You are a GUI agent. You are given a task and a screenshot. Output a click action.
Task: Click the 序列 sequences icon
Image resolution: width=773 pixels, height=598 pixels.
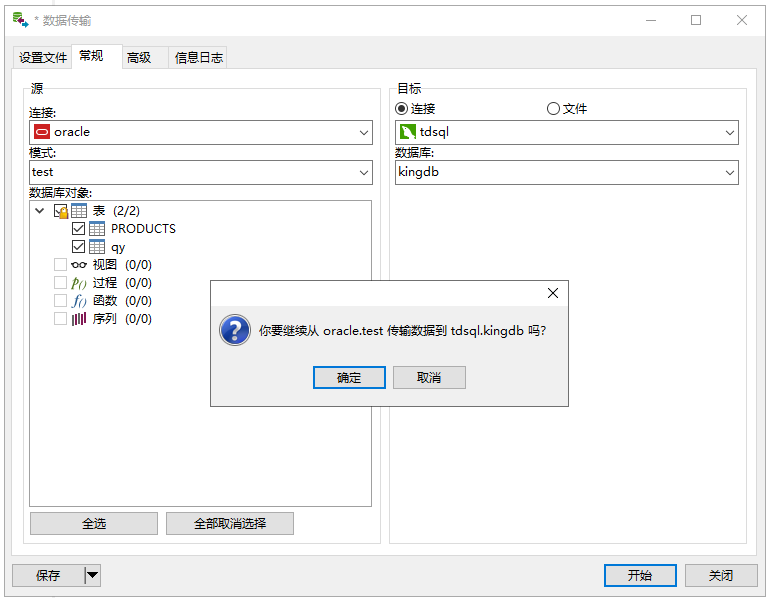coord(79,319)
